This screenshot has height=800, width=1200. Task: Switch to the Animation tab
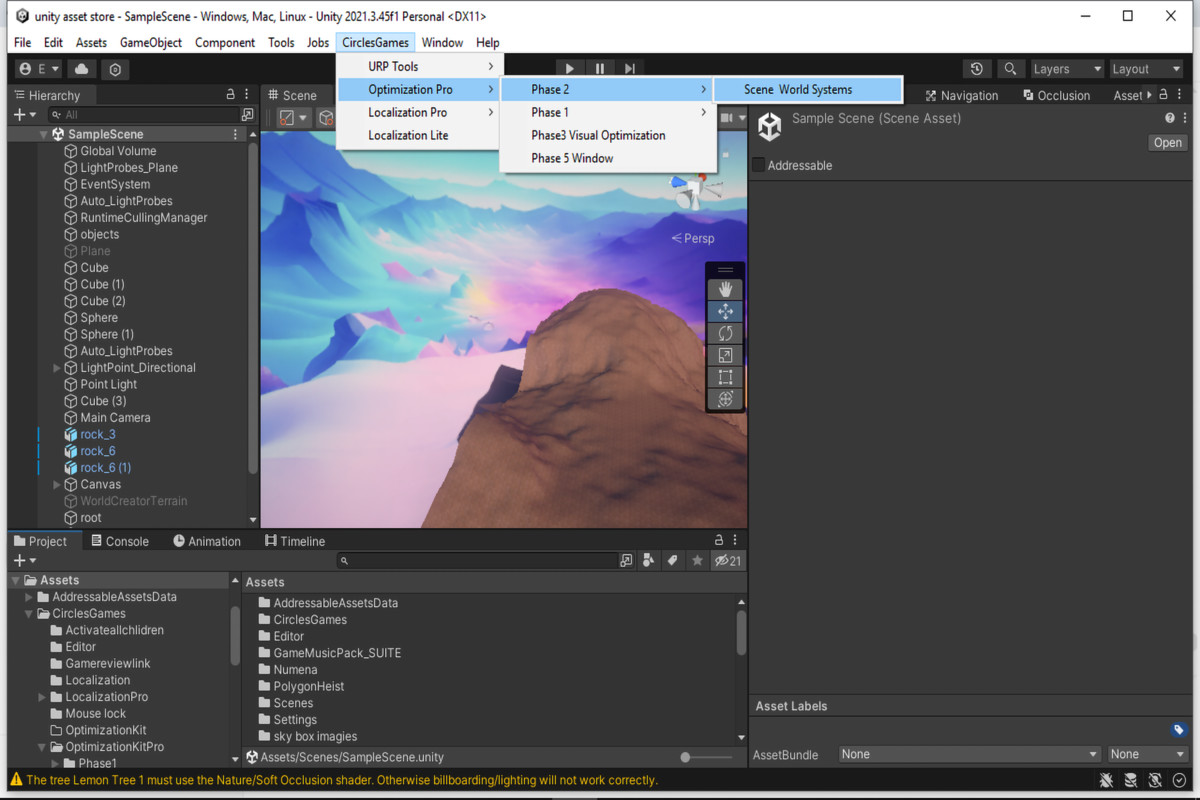click(207, 541)
